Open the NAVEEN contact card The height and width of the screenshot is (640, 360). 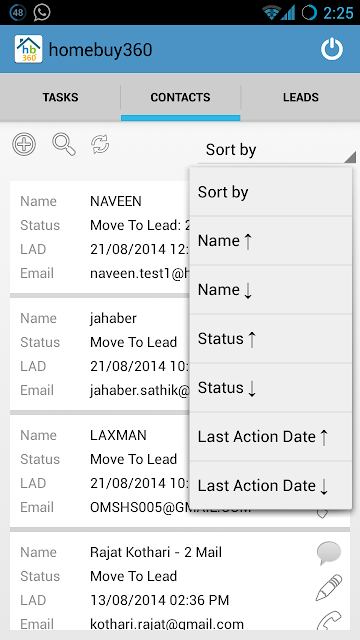[x=100, y=237]
